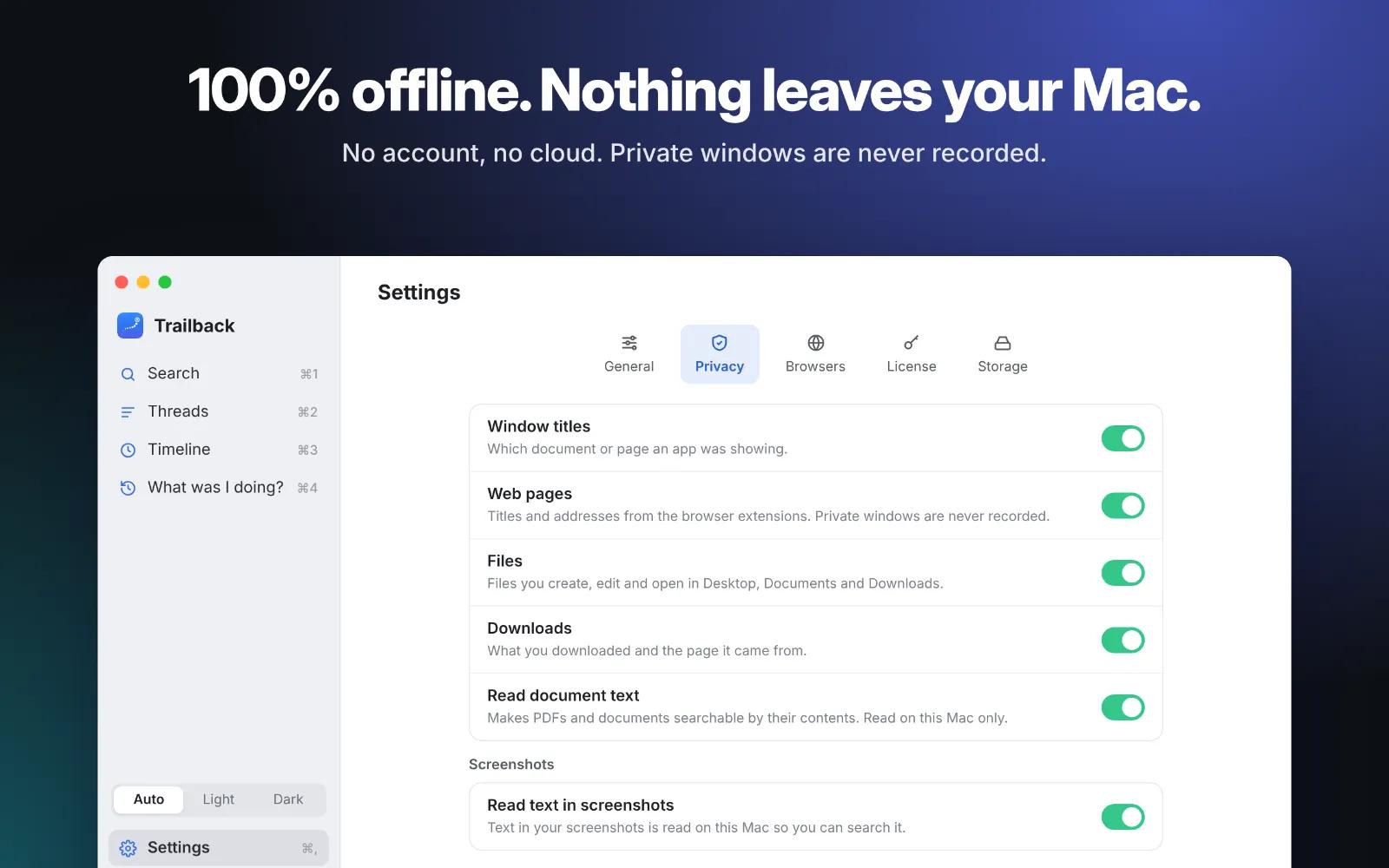Click the General sliders icon
The image size is (1389, 868).
pyautogui.click(x=629, y=343)
